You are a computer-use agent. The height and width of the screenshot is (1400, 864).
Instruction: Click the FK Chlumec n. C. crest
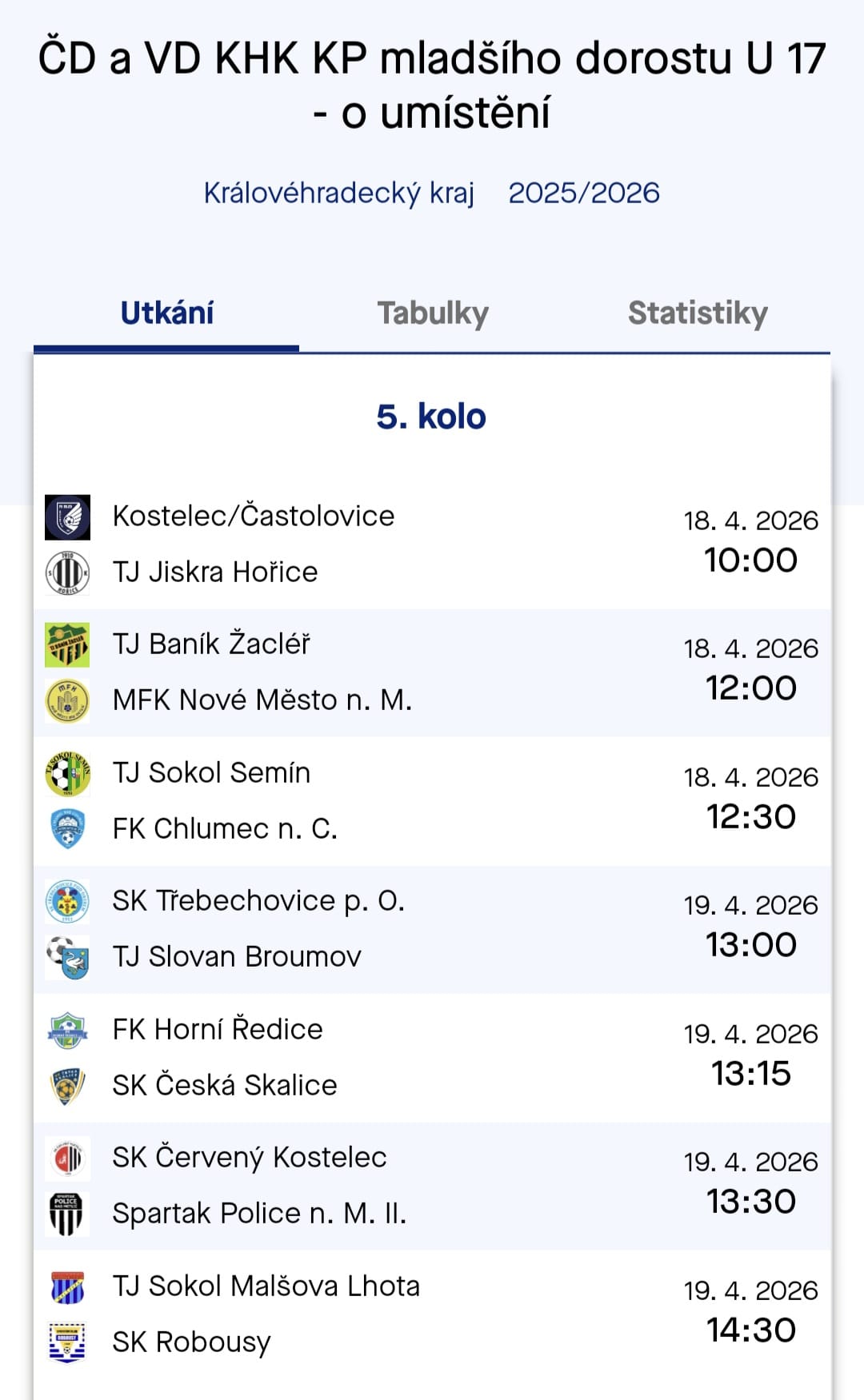click(67, 829)
